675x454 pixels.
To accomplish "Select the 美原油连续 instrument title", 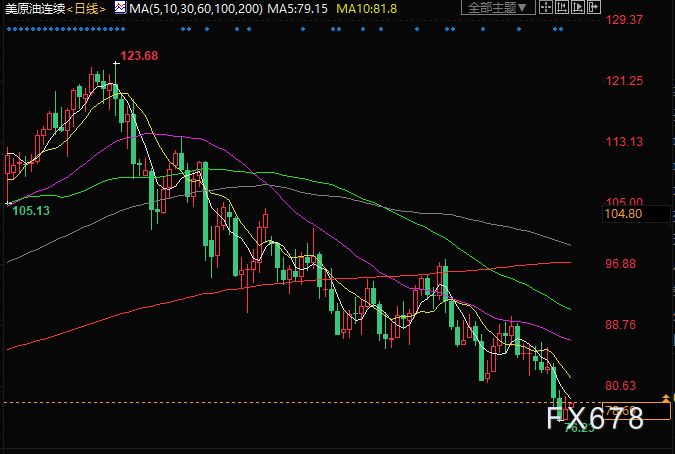I will pyautogui.click(x=35, y=9).
